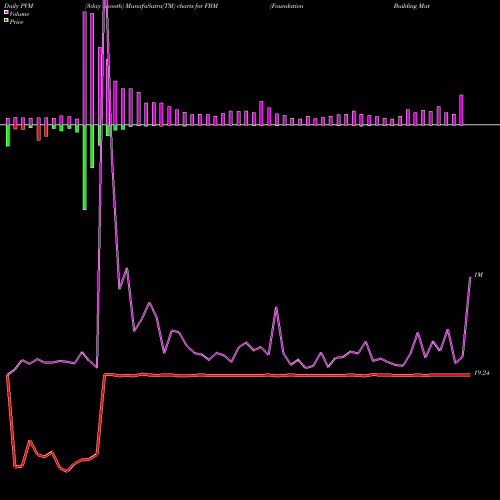Click the MunafaSutra charts for FBM title

tap(151, 6)
